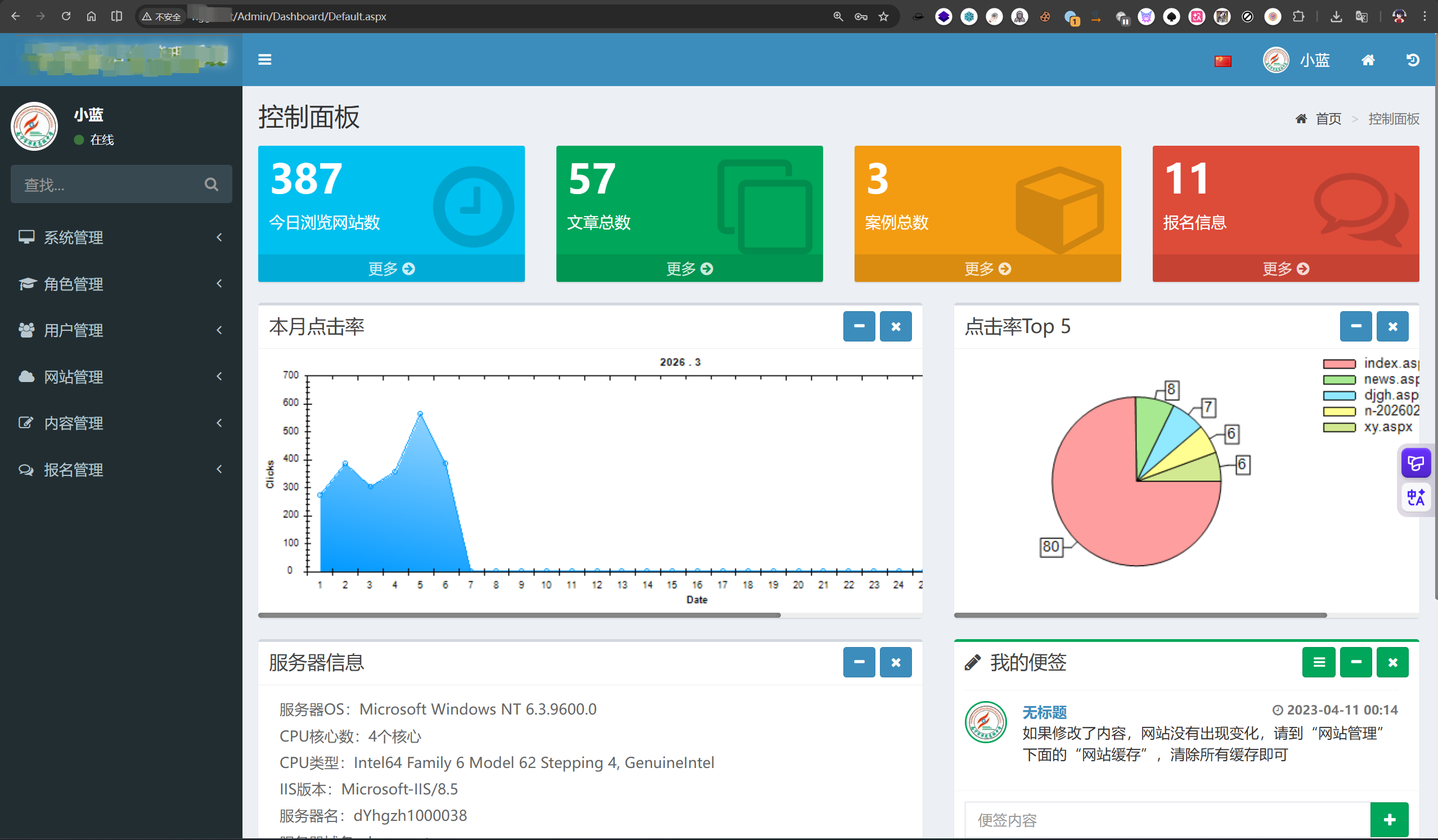The height and width of the screenshot is (840, 1438).
Task: Click the Chinese flag language icon
Action: 1223,61
